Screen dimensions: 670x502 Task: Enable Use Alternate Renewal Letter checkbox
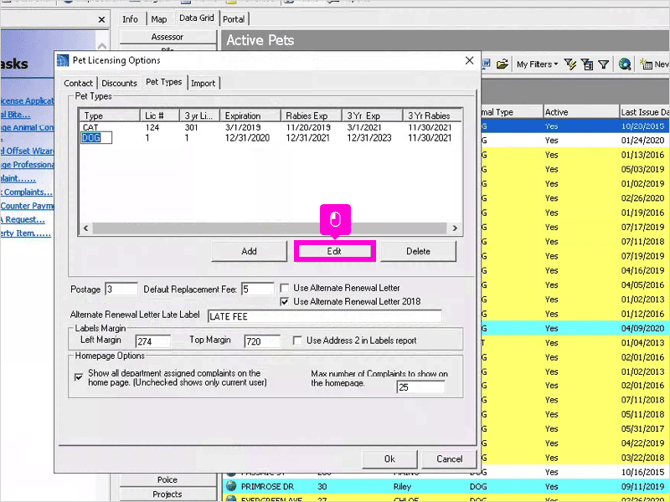point(284,288)
